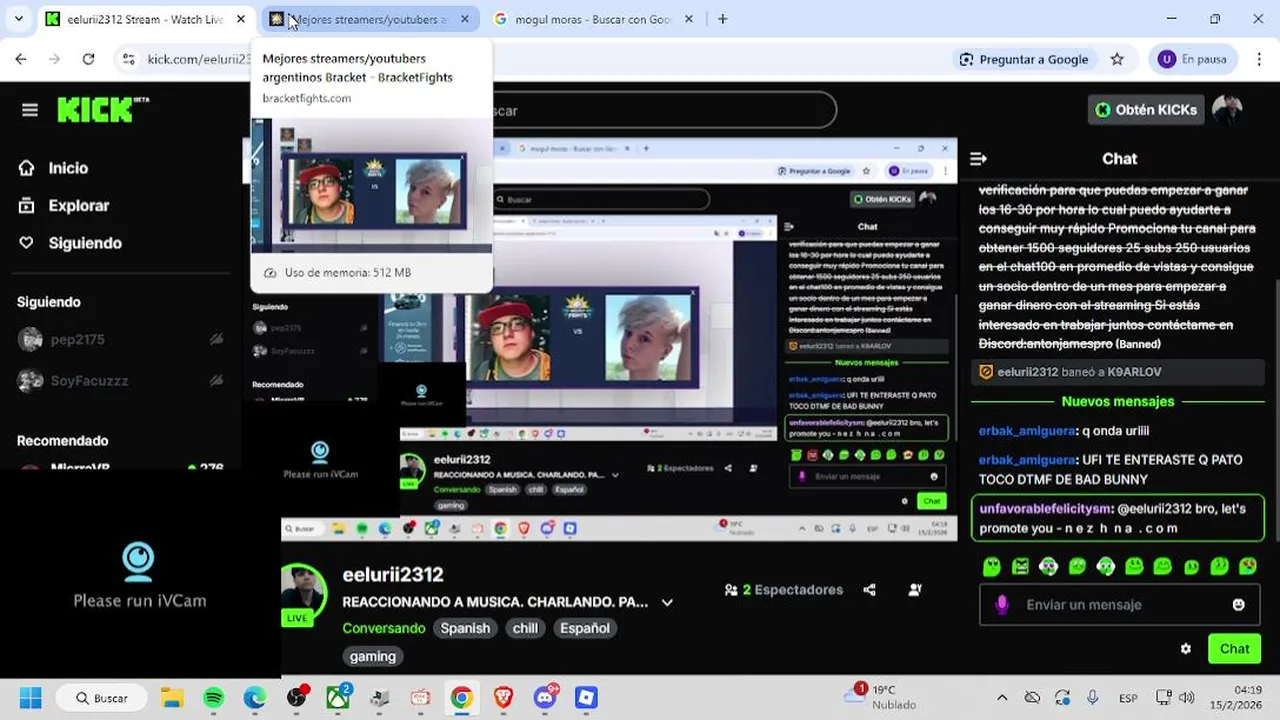This screenshot has height=720, width=1280.
Task: Switch to mogul moras Google tab
Action: [x=593, y=19]
